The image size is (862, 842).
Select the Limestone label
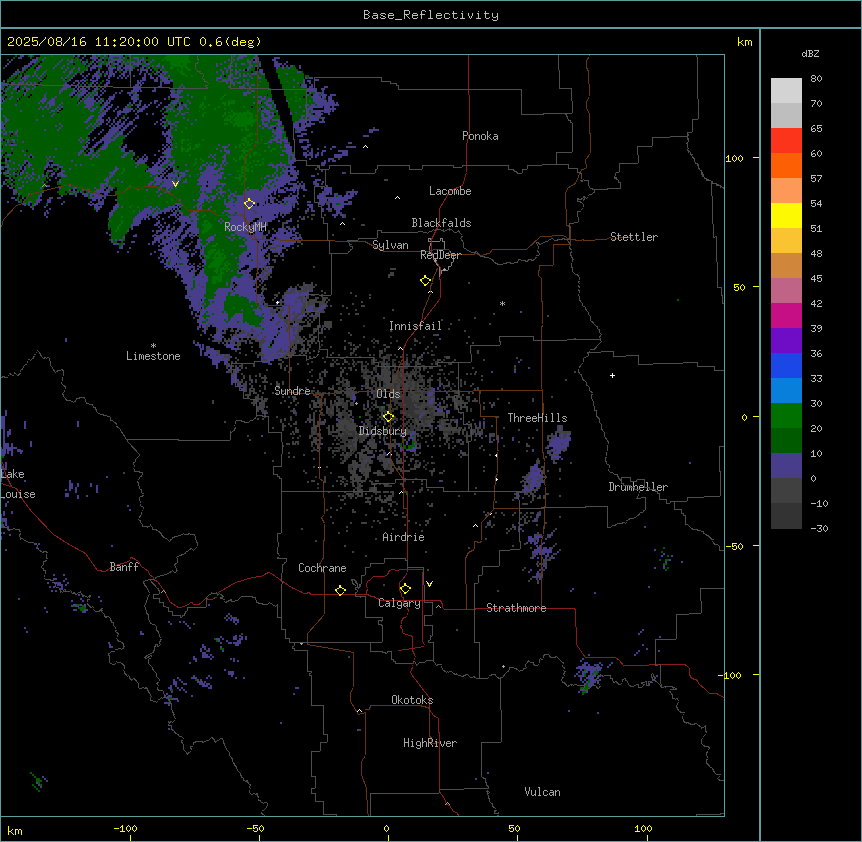tap(153, 356)
